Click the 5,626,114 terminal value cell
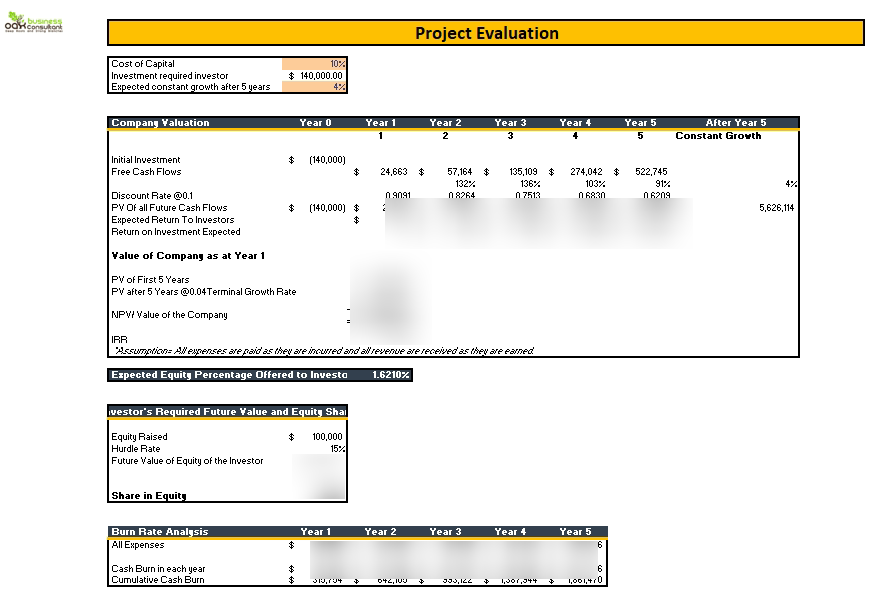 coord(776,207)
